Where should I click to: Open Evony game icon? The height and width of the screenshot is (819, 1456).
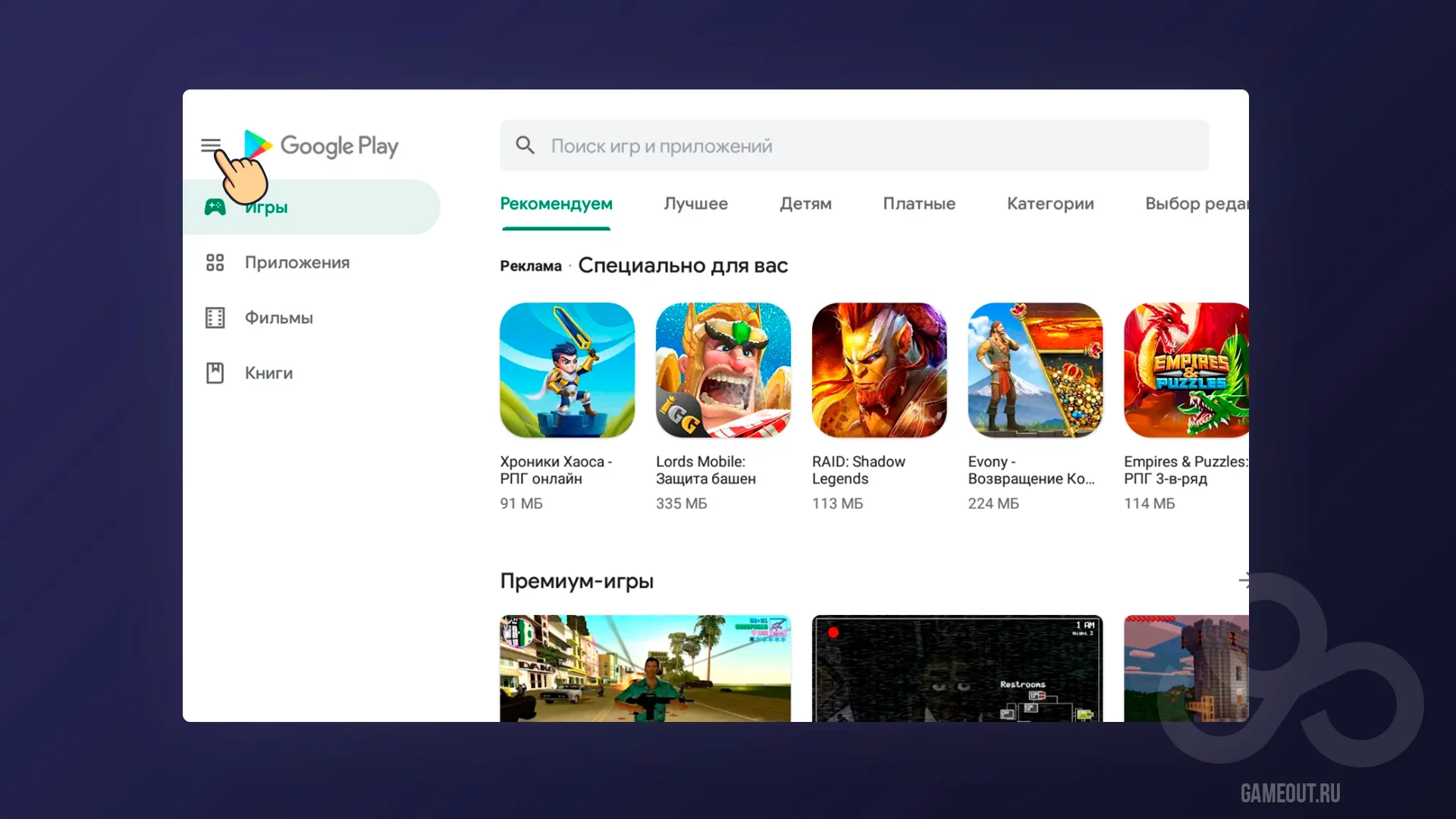(x=1034, y=370)
